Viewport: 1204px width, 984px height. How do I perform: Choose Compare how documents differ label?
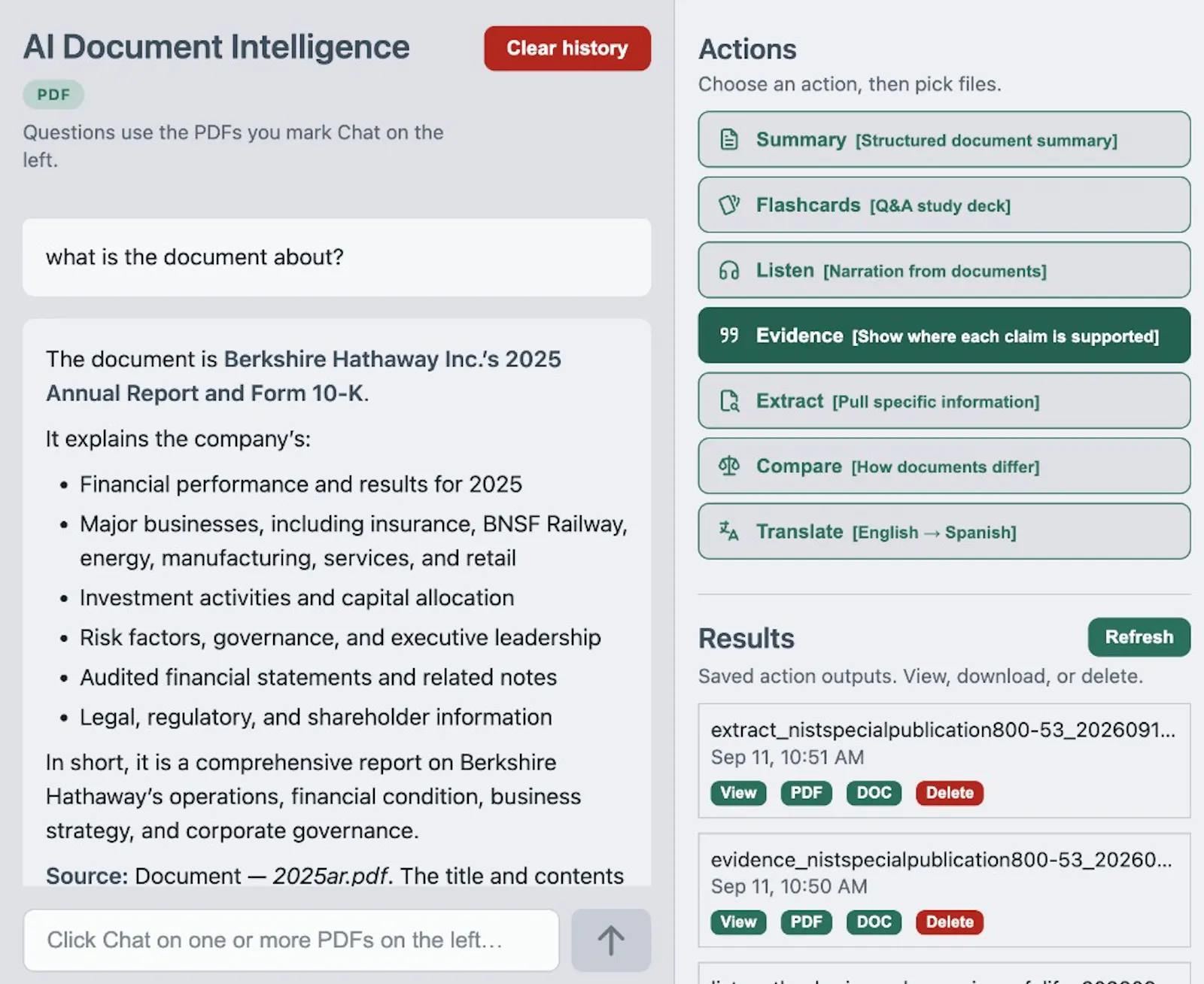tap(945, 467)
